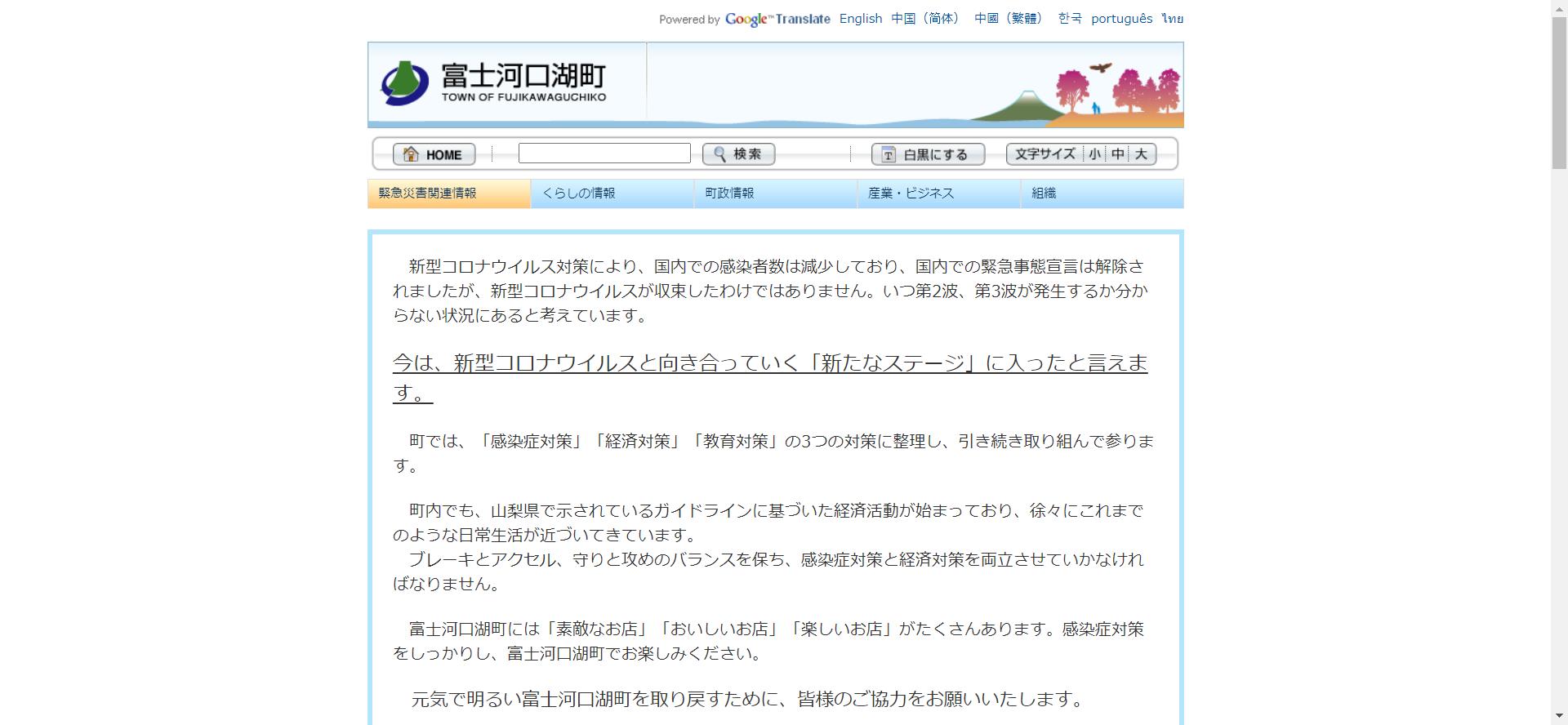Set text size to medium 中
1568x725 pixels.
click(x=1117, y=154)
